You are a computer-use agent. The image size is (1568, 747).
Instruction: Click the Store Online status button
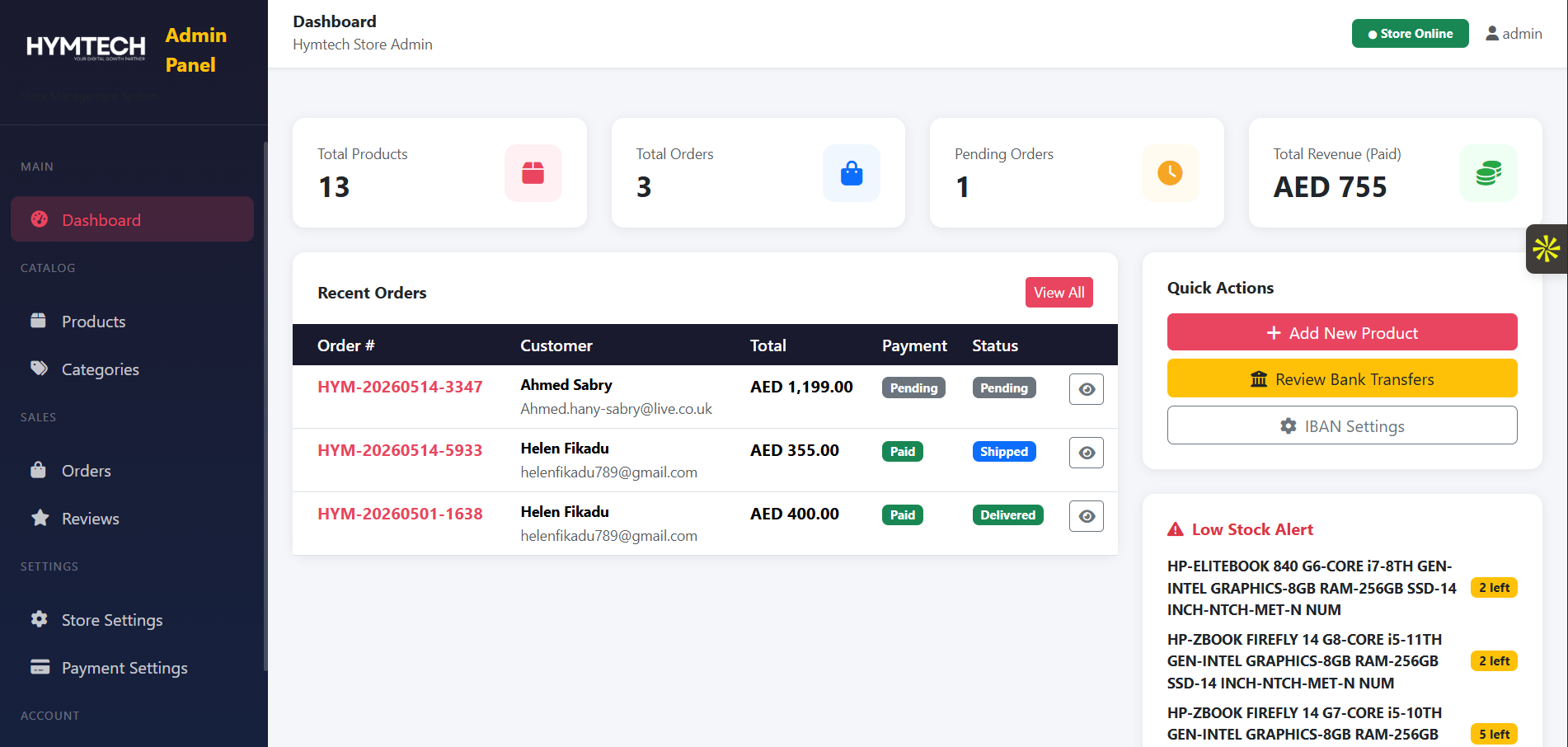(1411, 34)
